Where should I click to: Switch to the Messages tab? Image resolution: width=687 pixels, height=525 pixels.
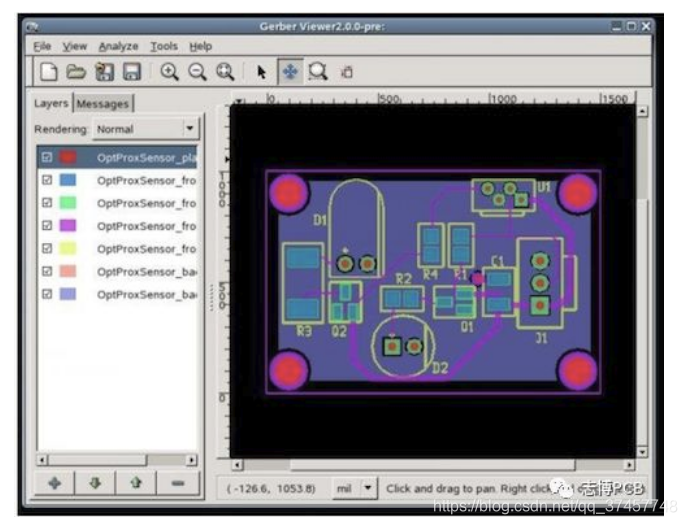pos(103,104)
